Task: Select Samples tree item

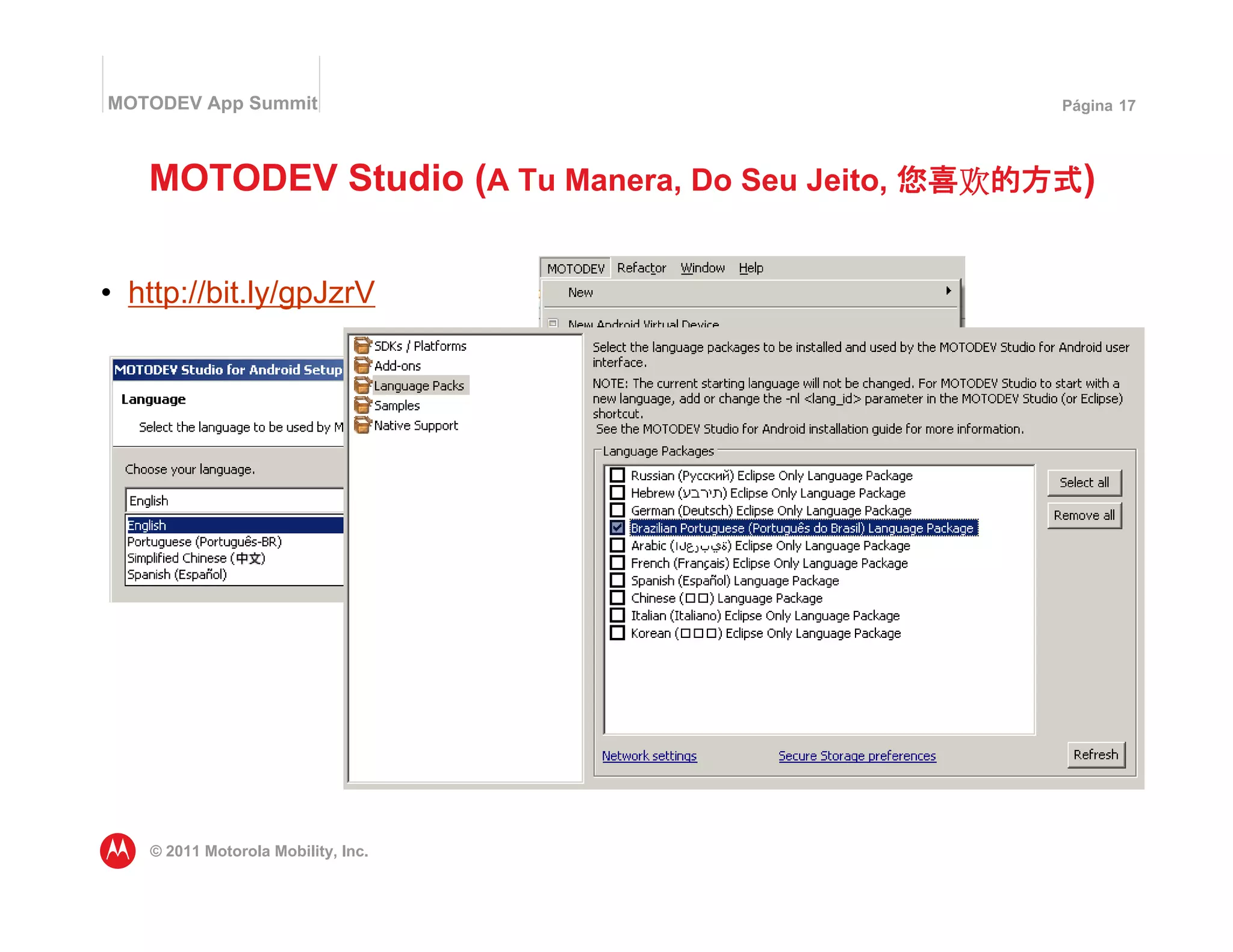Action: click(397, 406)
